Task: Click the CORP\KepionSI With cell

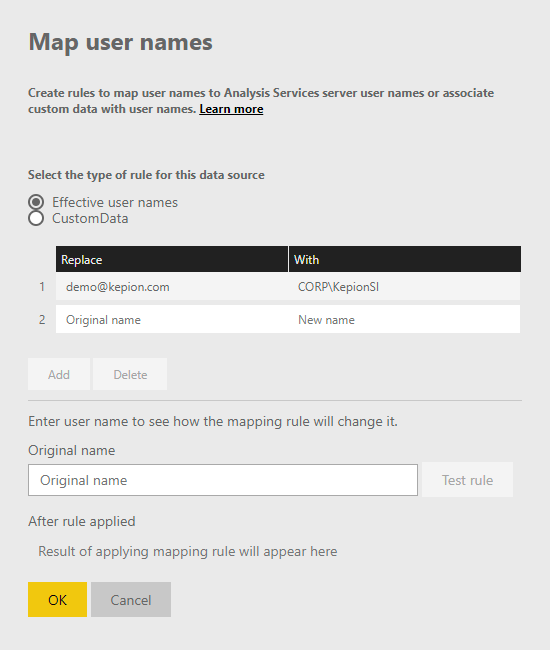Action: (405, 286)
